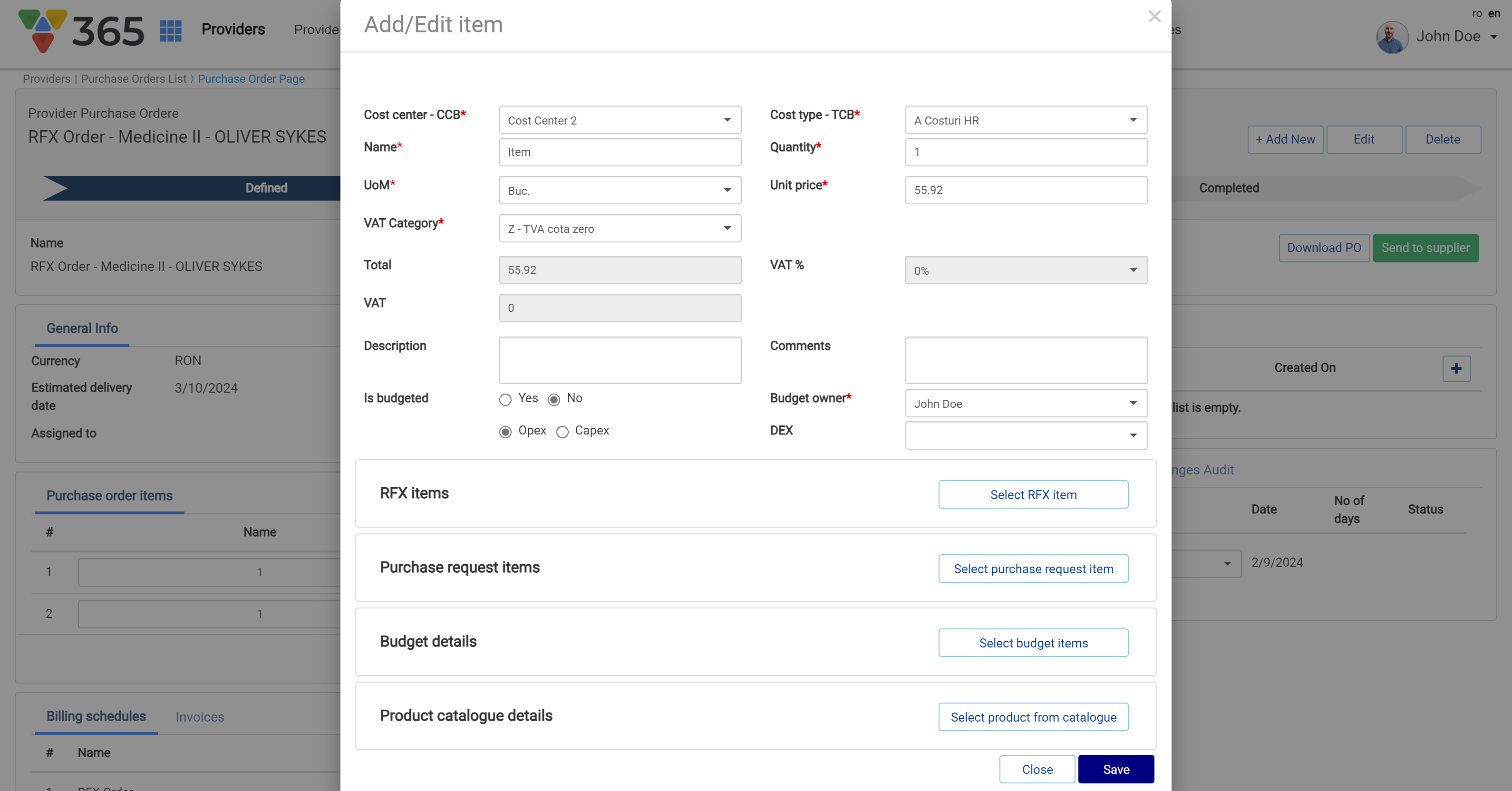The image size is (1512, 791).
Task: Expand the VAT Category dropdown
Action: pyautogui.click(x=620, y=229)
